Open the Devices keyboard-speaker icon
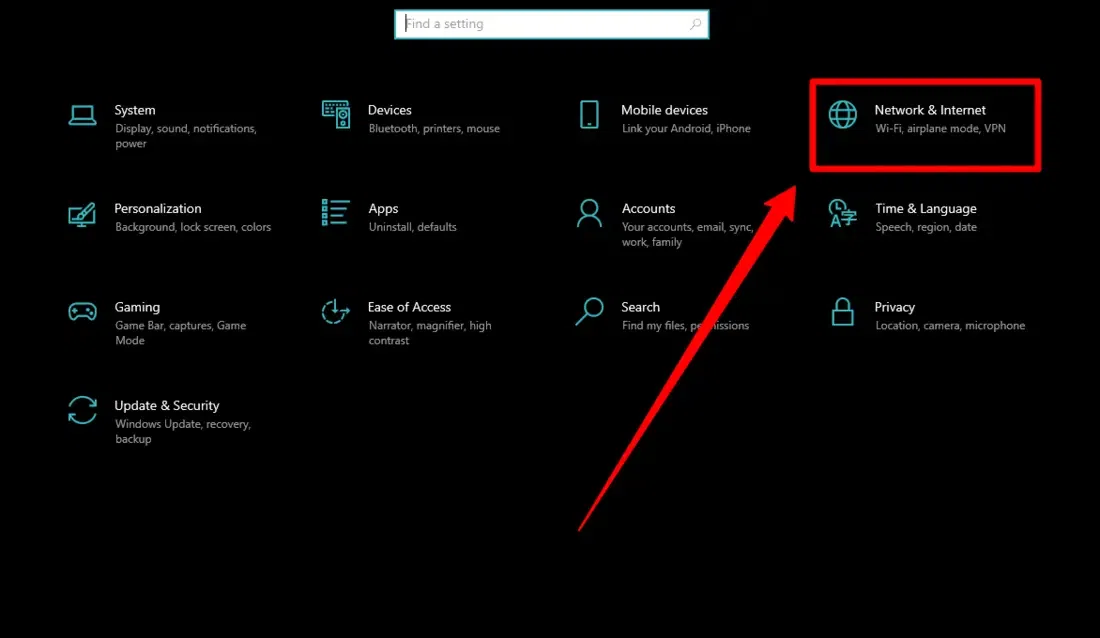Image resolution: width=1100 pixels, height=638 pixels. point(336,114)
